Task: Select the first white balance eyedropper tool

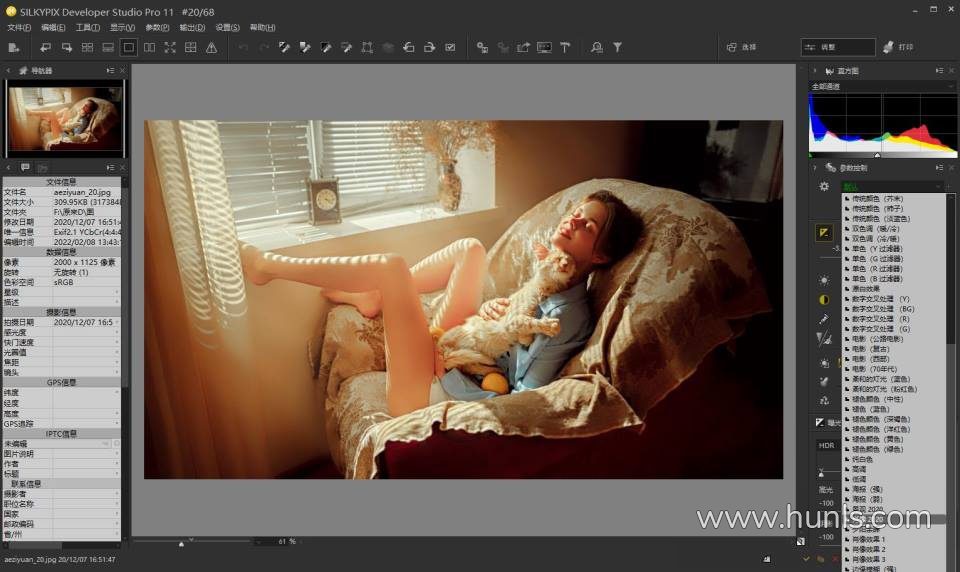Action: tap(284, 47)
